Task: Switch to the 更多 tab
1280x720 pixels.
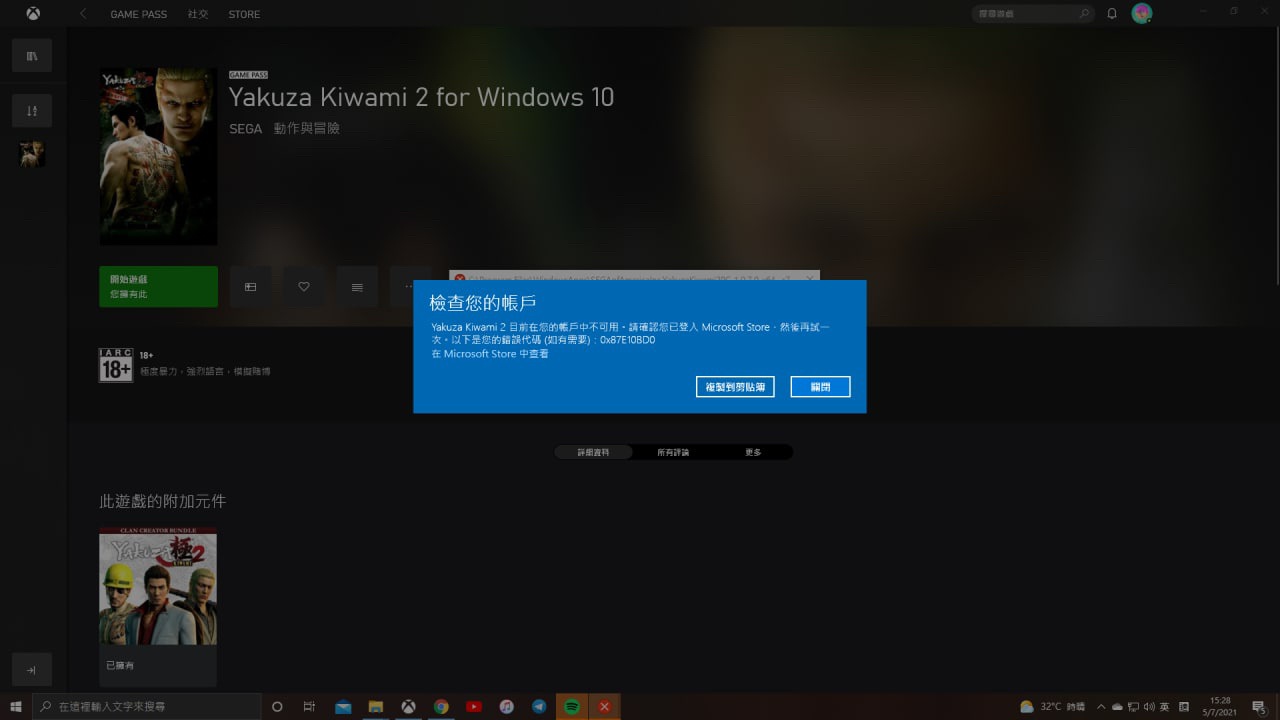Action: [753, 452]
